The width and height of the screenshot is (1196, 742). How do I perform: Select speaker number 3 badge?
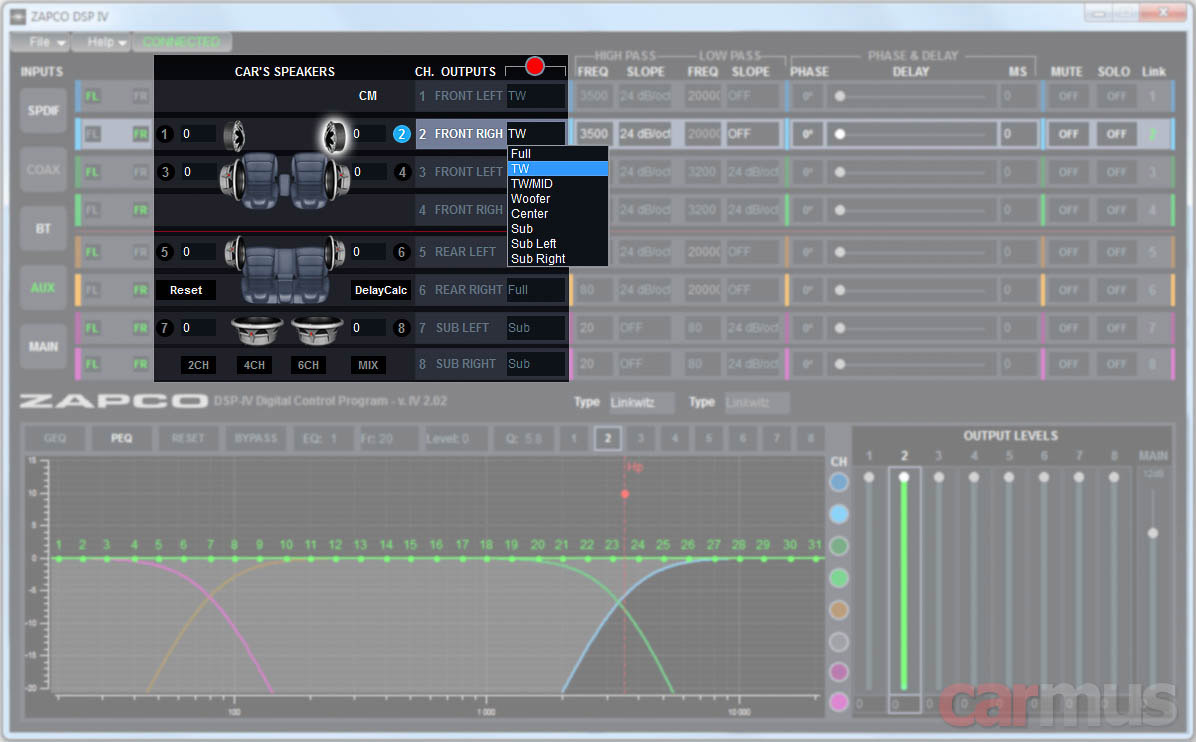tap(165, 172)
